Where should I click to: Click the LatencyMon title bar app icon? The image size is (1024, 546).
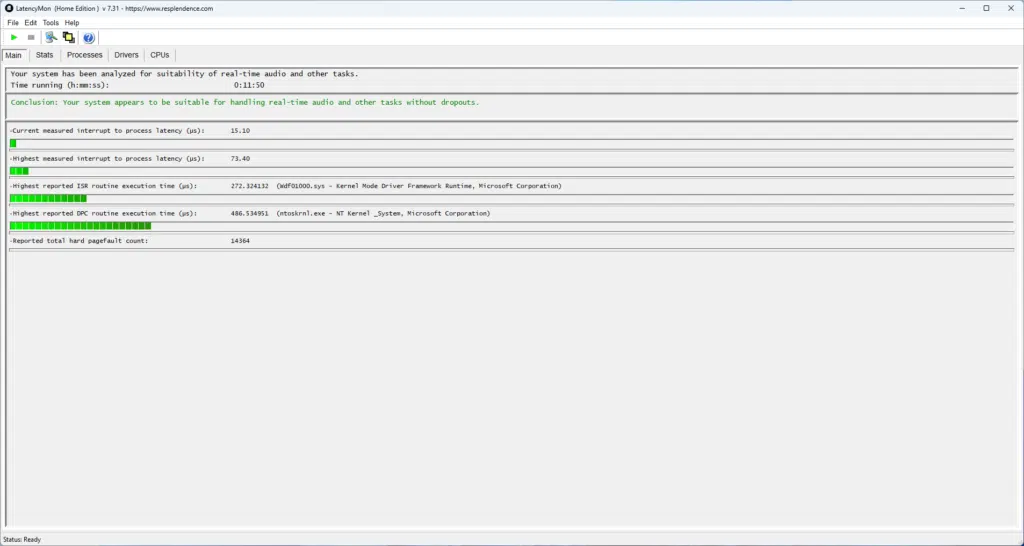[9, 8]
